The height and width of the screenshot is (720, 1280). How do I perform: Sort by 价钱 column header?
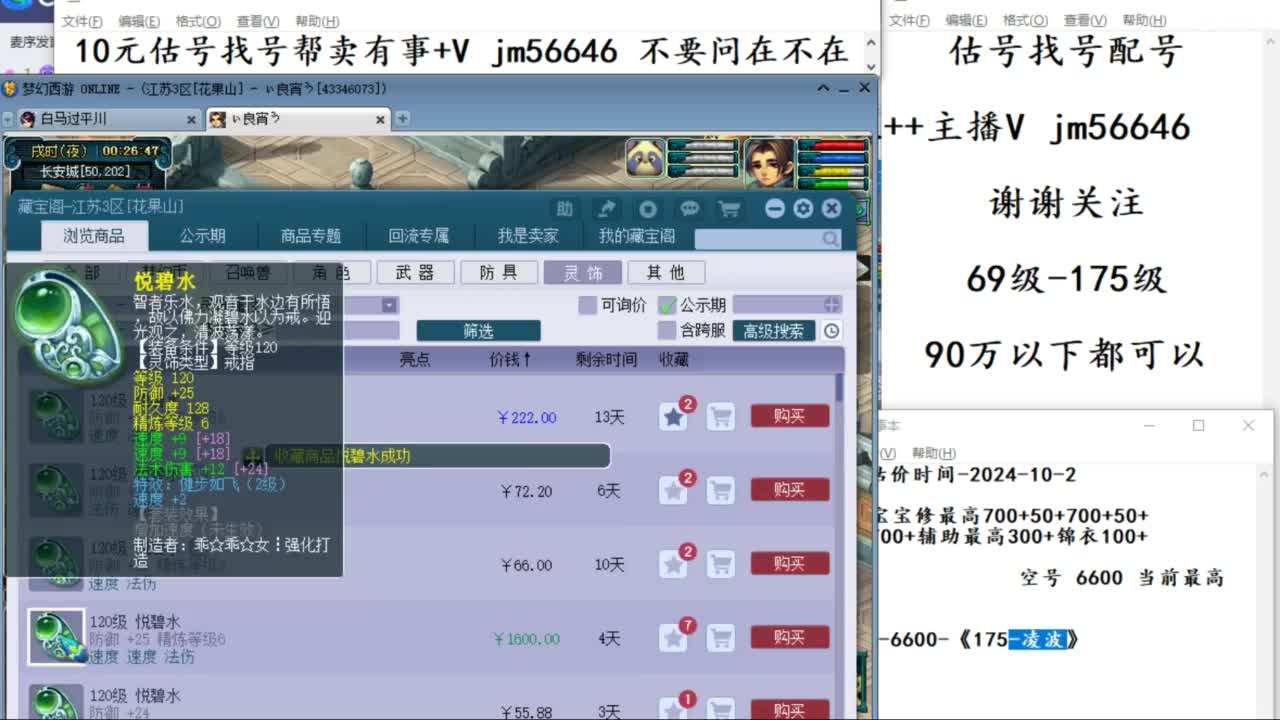tap(510, 359)
